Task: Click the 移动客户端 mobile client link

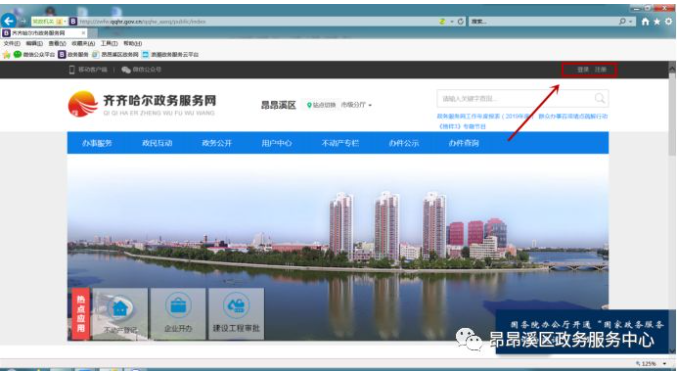Action: point(88,69)
